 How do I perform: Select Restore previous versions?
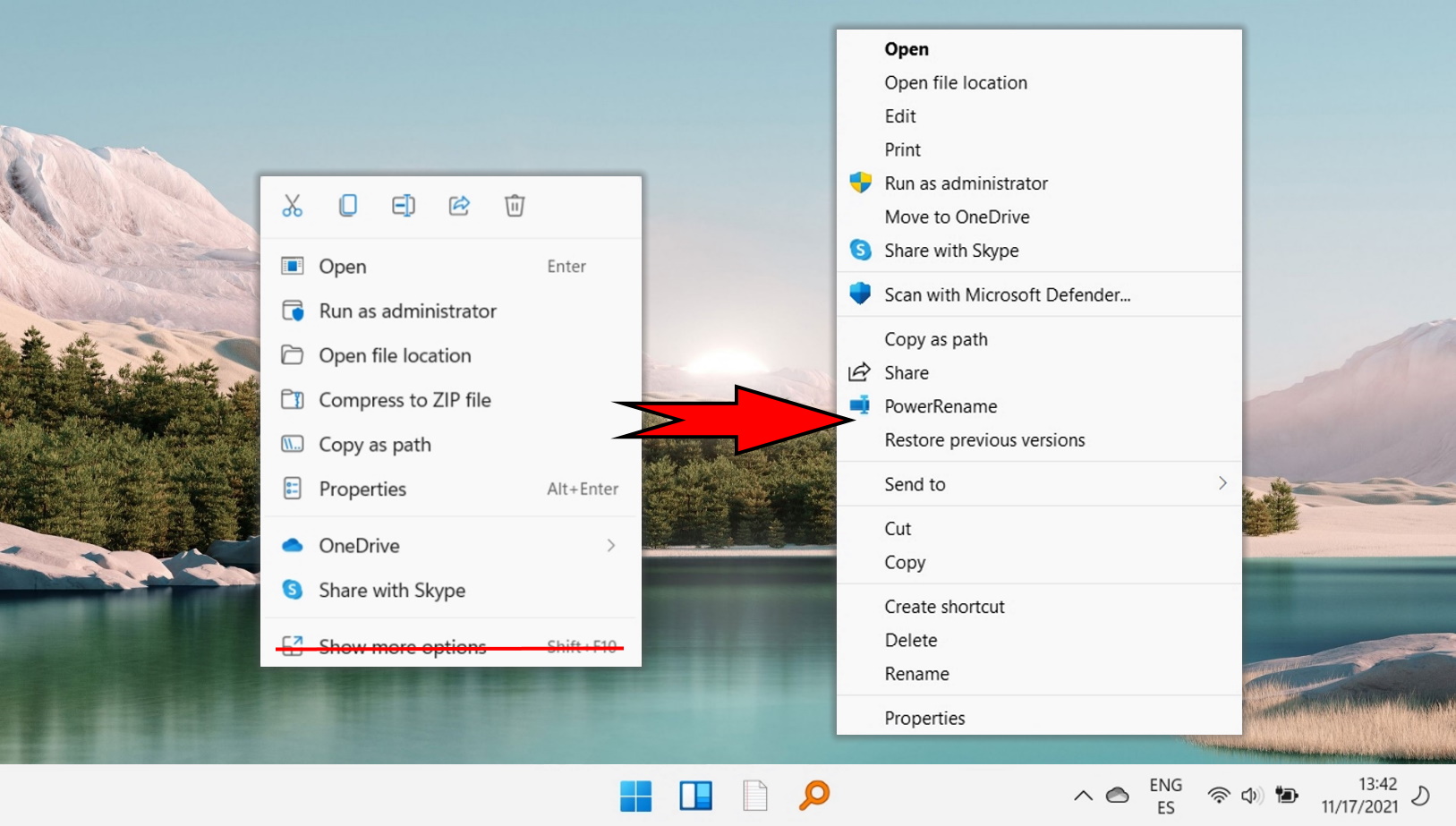[1039, 439]
